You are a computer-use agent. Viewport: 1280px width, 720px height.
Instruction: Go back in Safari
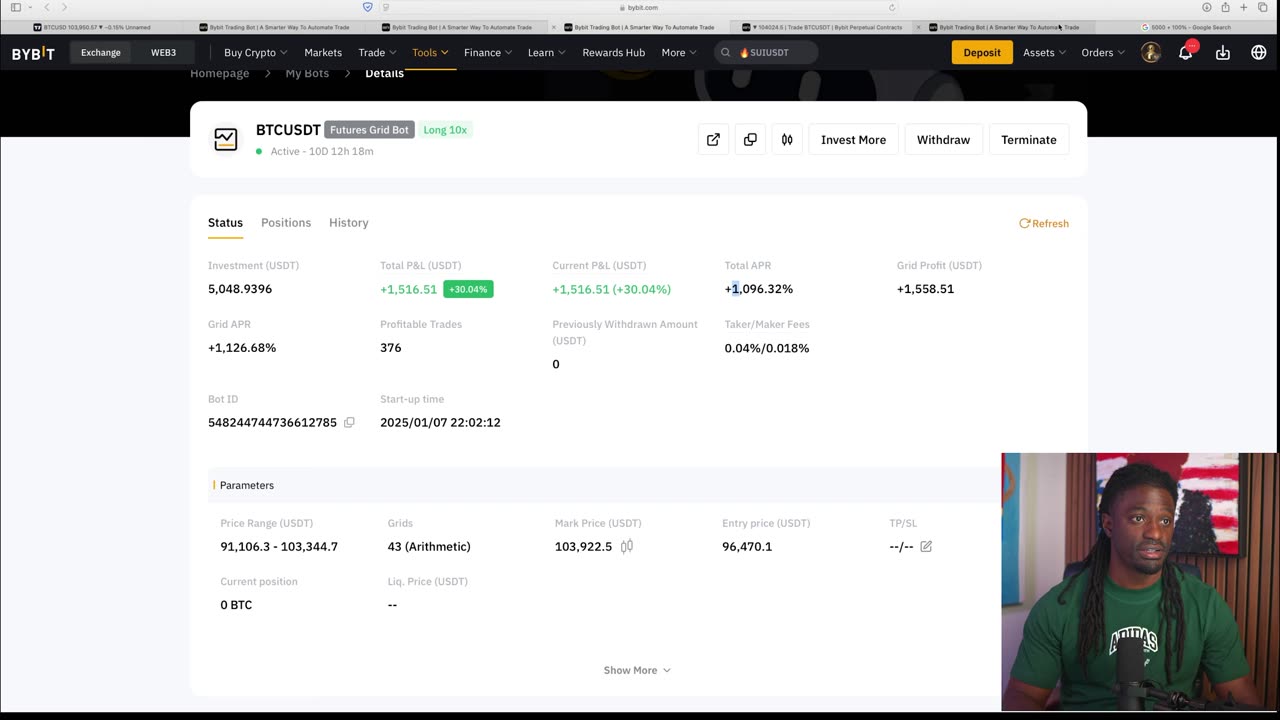(46, 7)
